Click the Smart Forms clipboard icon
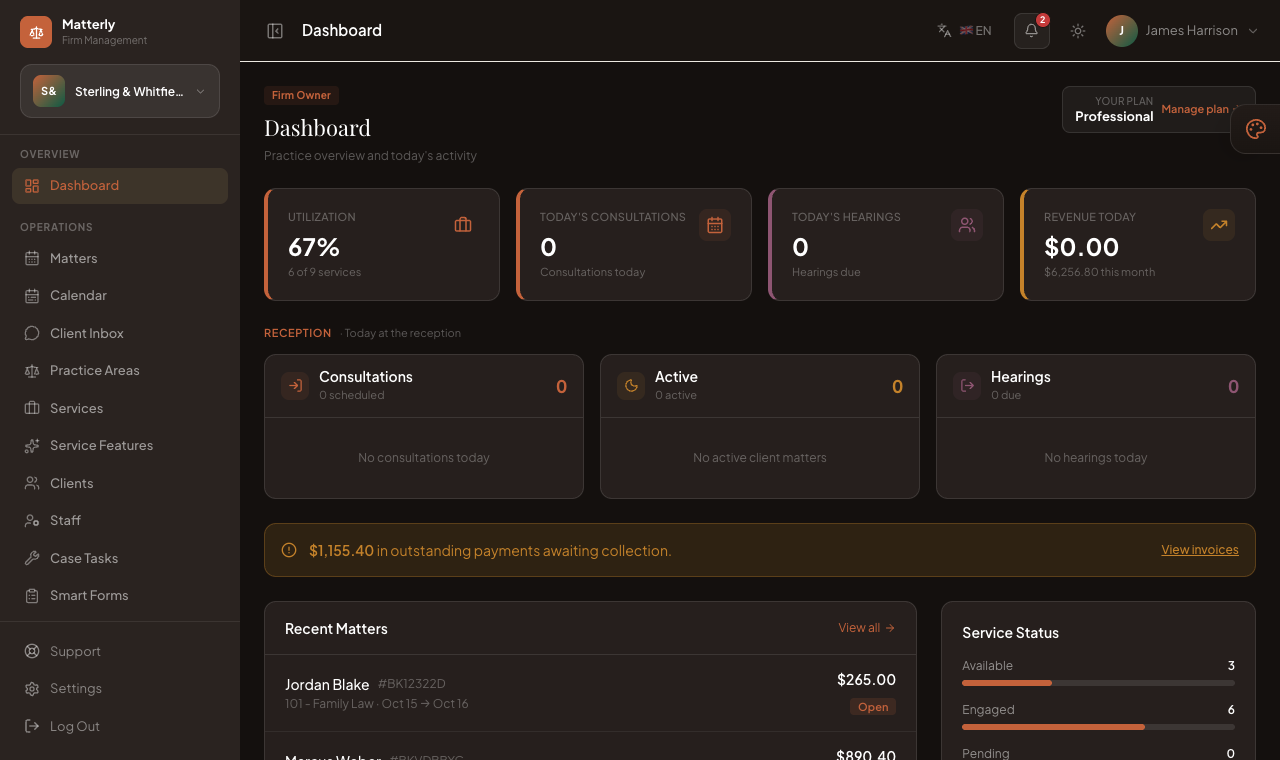This screenshot has height=760, width=1280. (x=32, y=596)
